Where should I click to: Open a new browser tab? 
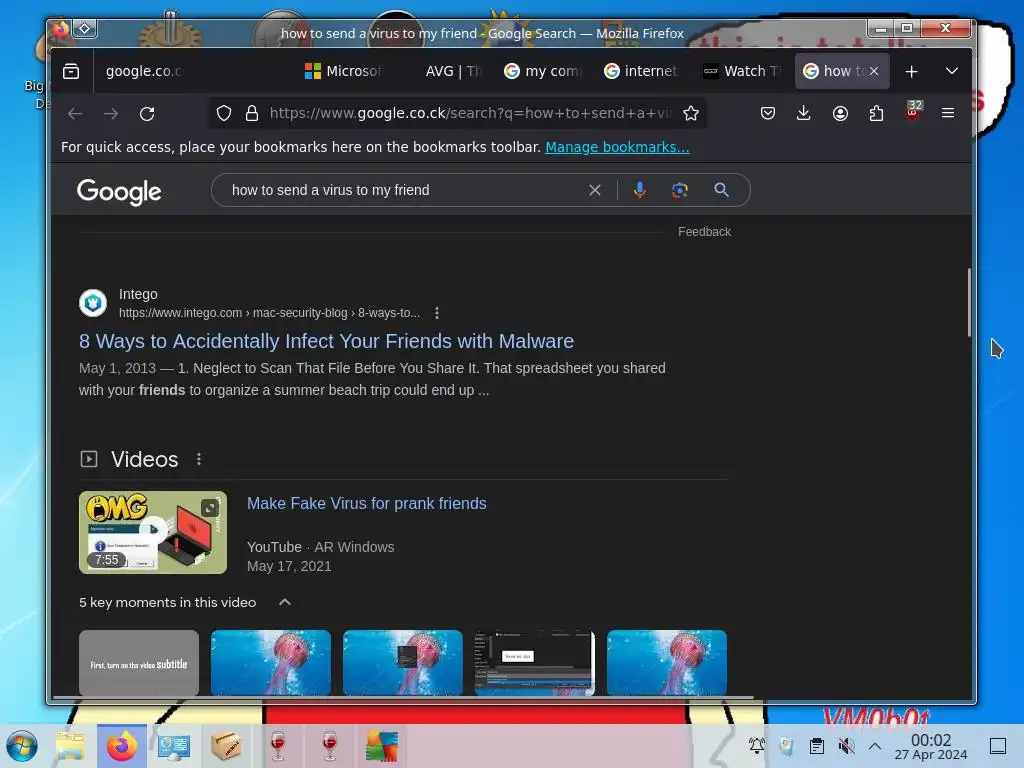pyautogui.click(x=912, y=71)
